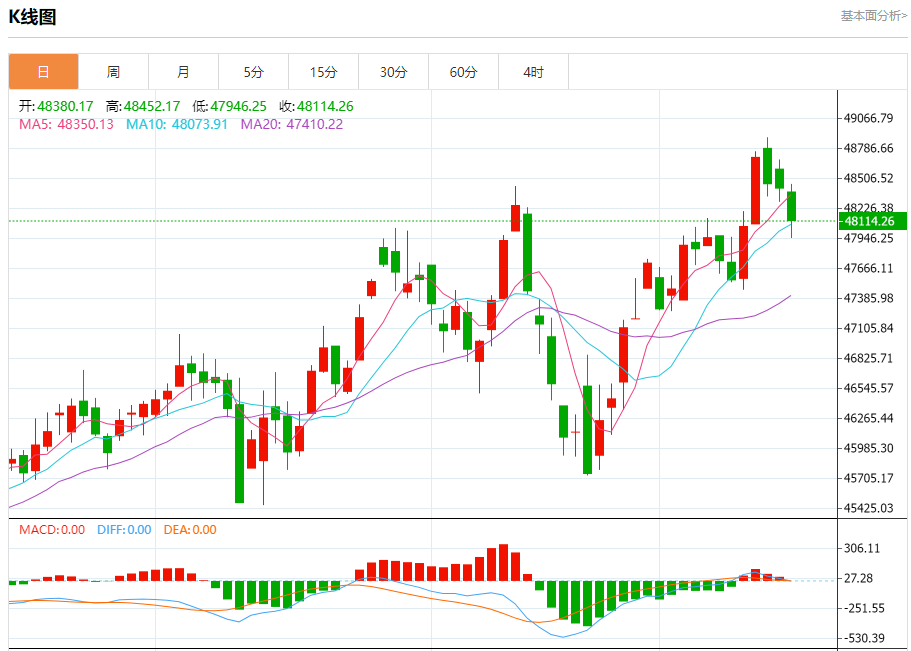The height and width of the screenshot is (651, 911).
Task: Click the K线图 title heading
Action: [x=33, y=17]
